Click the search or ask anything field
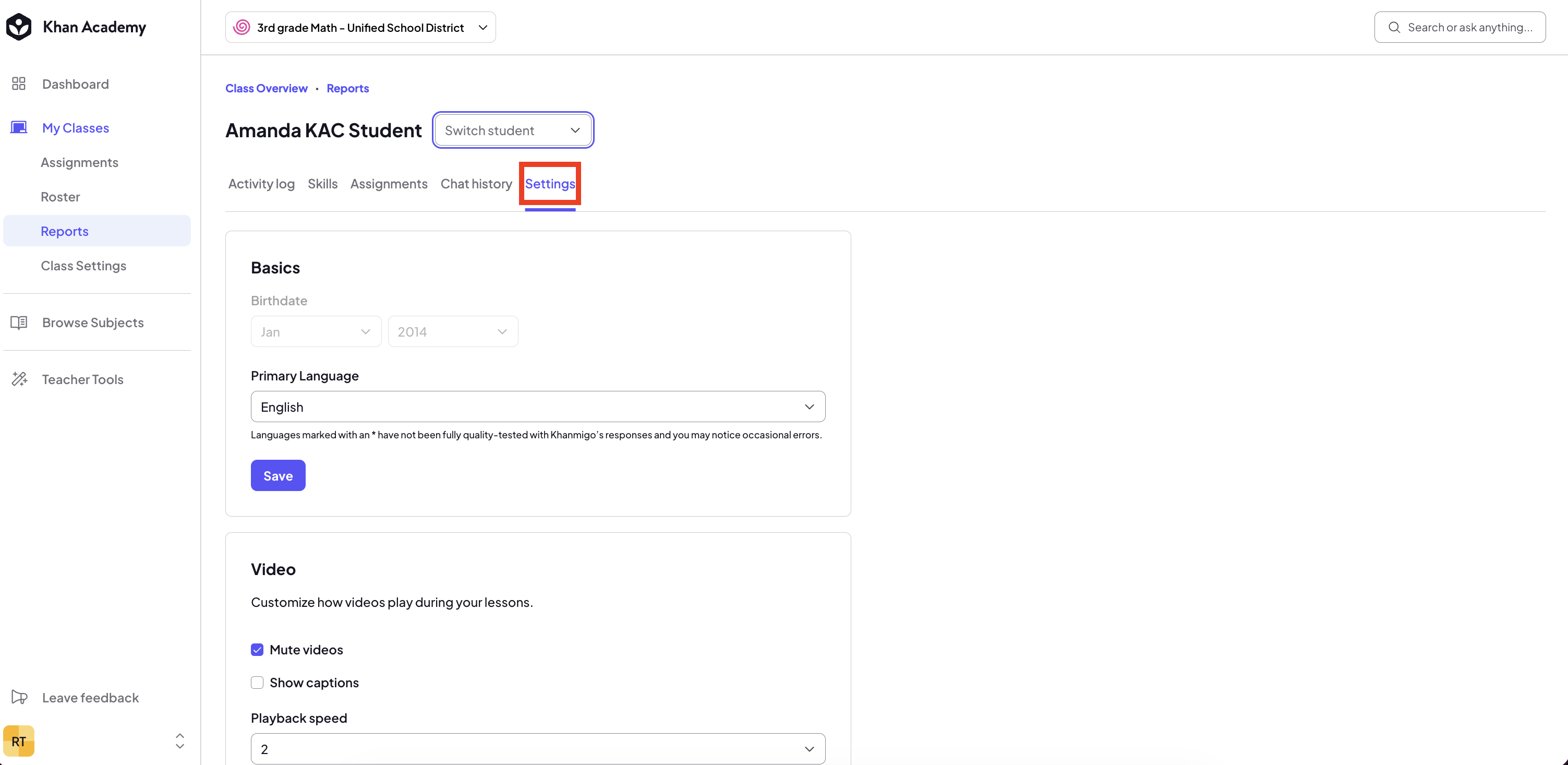The image size is (1568, 765). click(1460, 28)
